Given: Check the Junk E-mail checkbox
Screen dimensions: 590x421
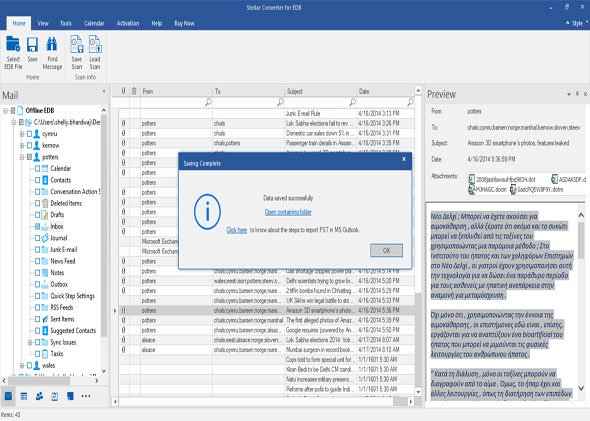Looking at the screenshot, I should pyautogui.click(x=37, y=249).
